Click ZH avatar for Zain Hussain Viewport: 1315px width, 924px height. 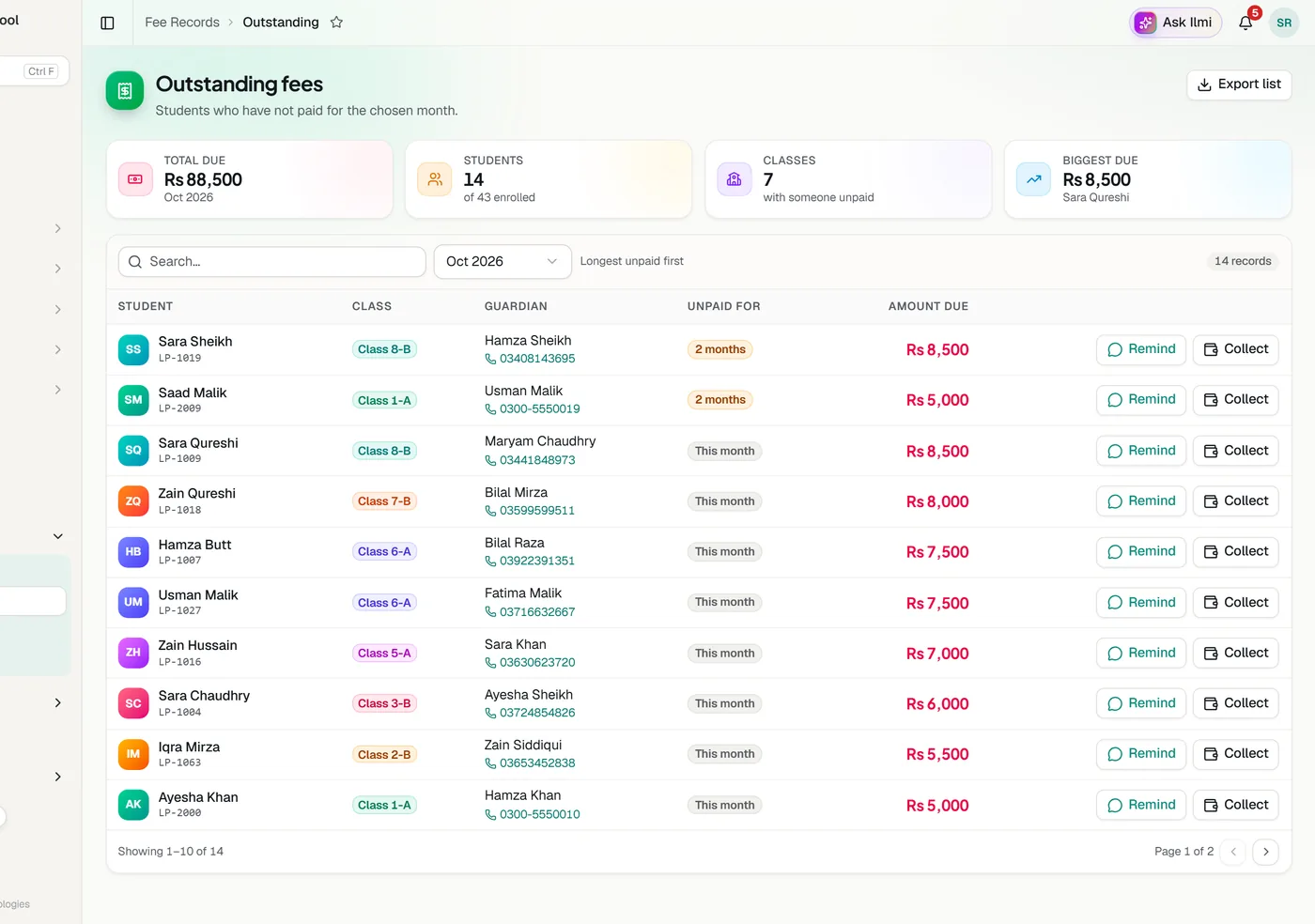[133, 653]
